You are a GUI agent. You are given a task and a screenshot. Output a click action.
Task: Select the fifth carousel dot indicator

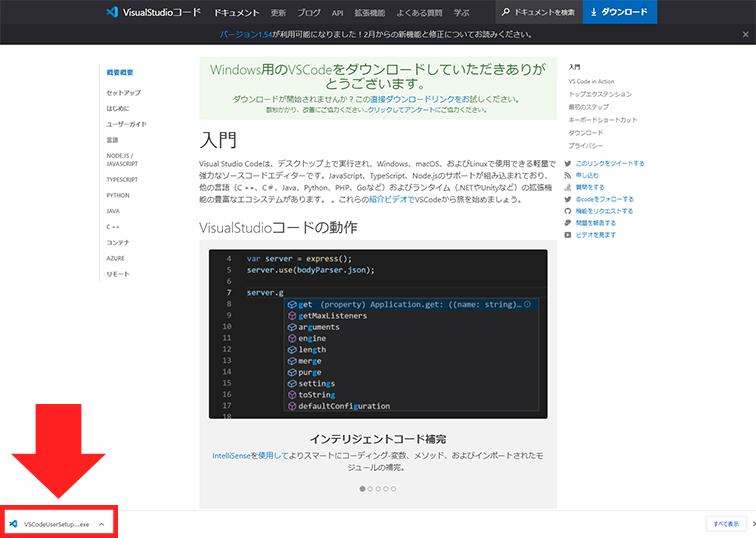tap(393, 489)
